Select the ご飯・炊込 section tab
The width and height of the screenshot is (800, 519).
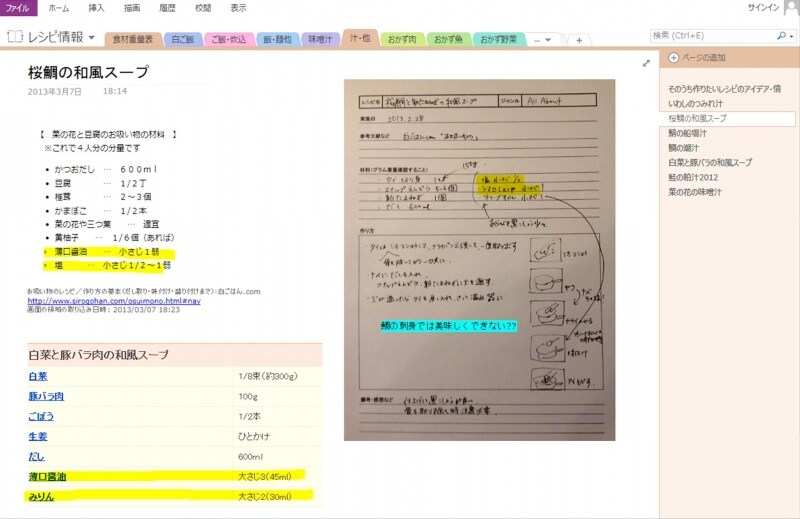(228, 39)
